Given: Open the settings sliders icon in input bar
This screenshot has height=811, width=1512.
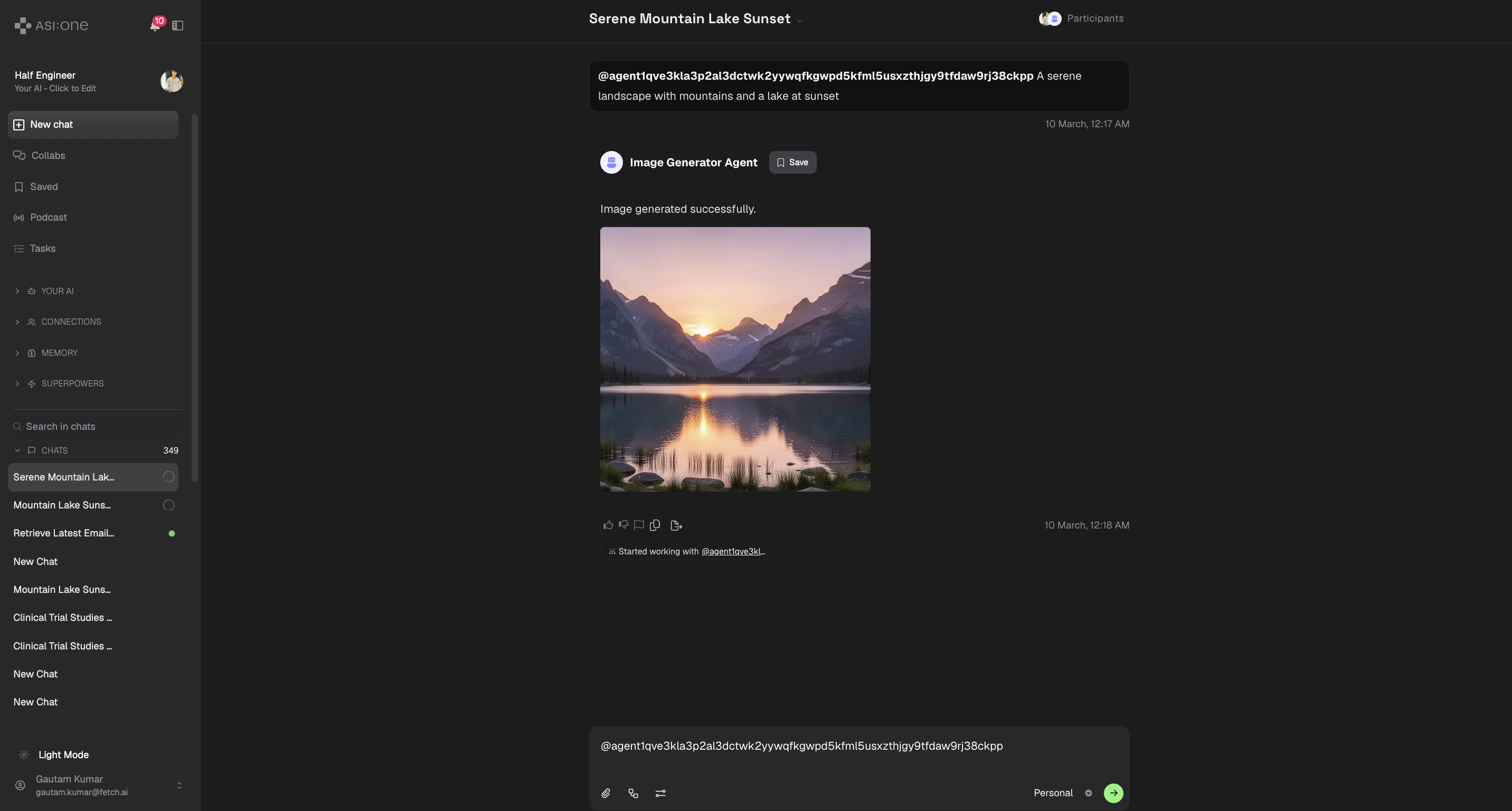Looking at the screenshot, I should (660, 794).
